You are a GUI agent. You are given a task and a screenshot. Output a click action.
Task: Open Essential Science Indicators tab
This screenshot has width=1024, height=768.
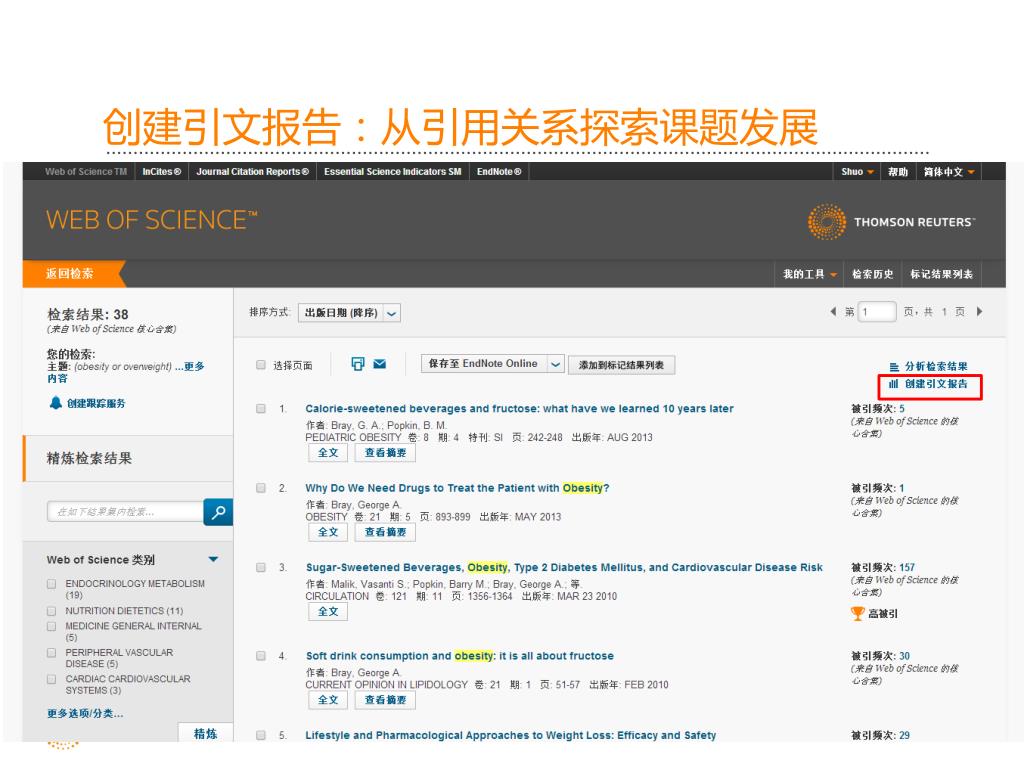click(x=392, y=172)
